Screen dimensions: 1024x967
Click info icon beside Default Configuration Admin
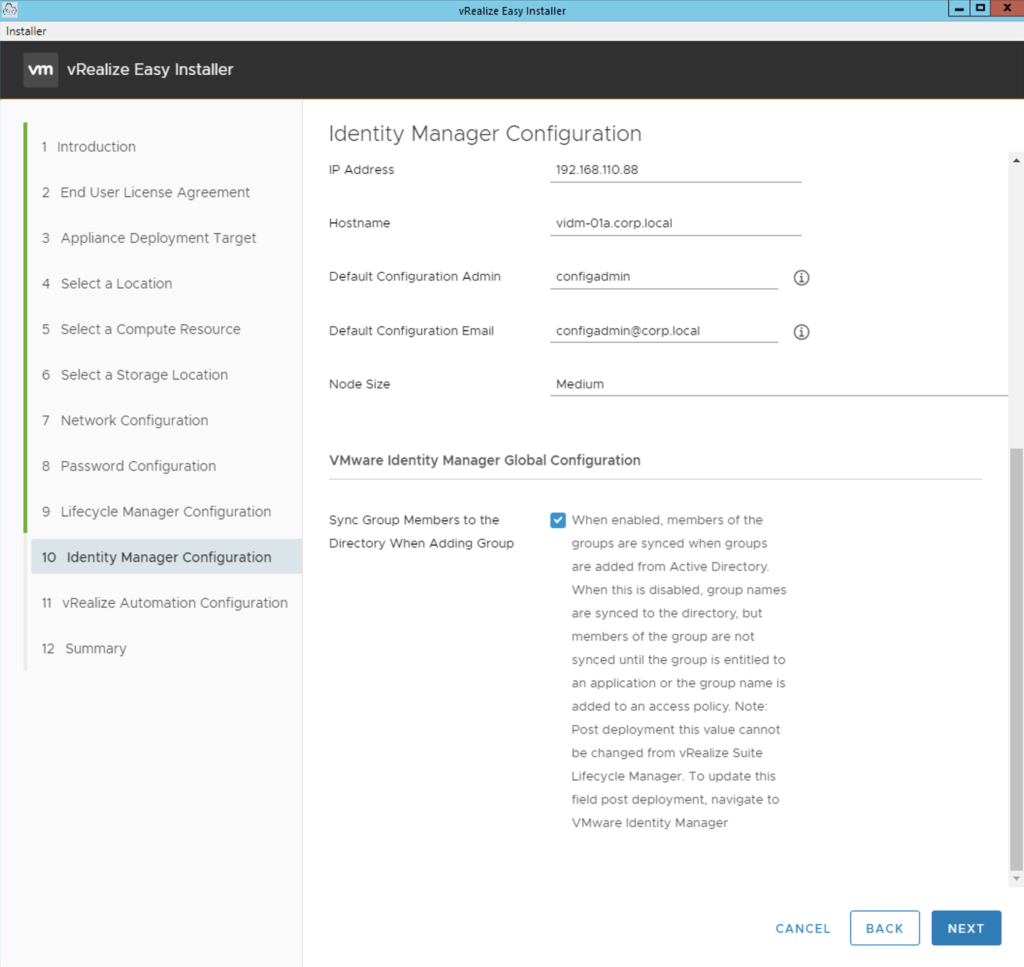801,278
